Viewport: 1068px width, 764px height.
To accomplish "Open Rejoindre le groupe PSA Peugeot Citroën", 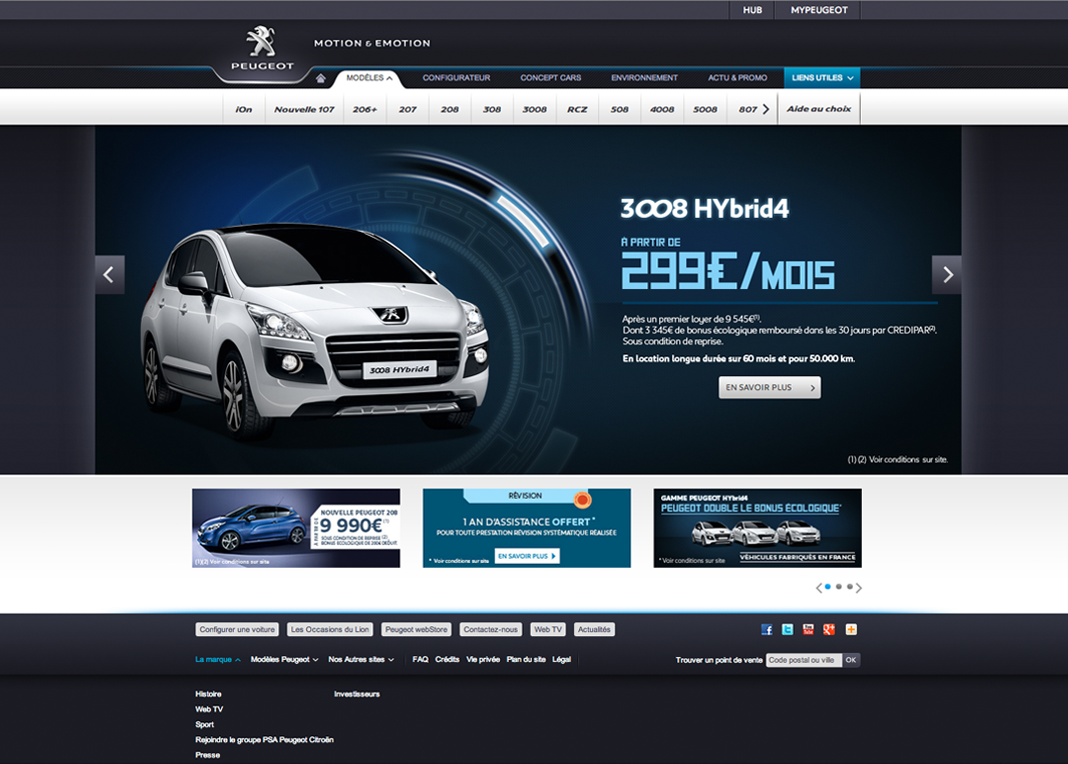I will 264,739.
